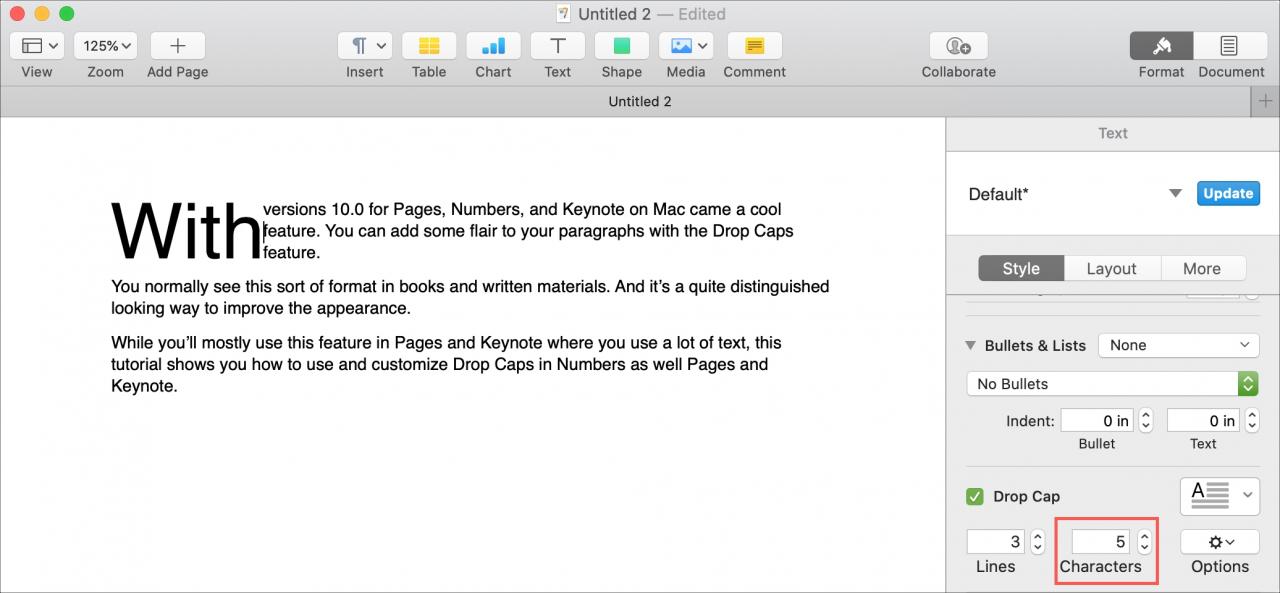Image resolution: width=1280 pixels, height=593 pixels.
Task: Adjust the Lines stepper
Action: (1038, 542)
